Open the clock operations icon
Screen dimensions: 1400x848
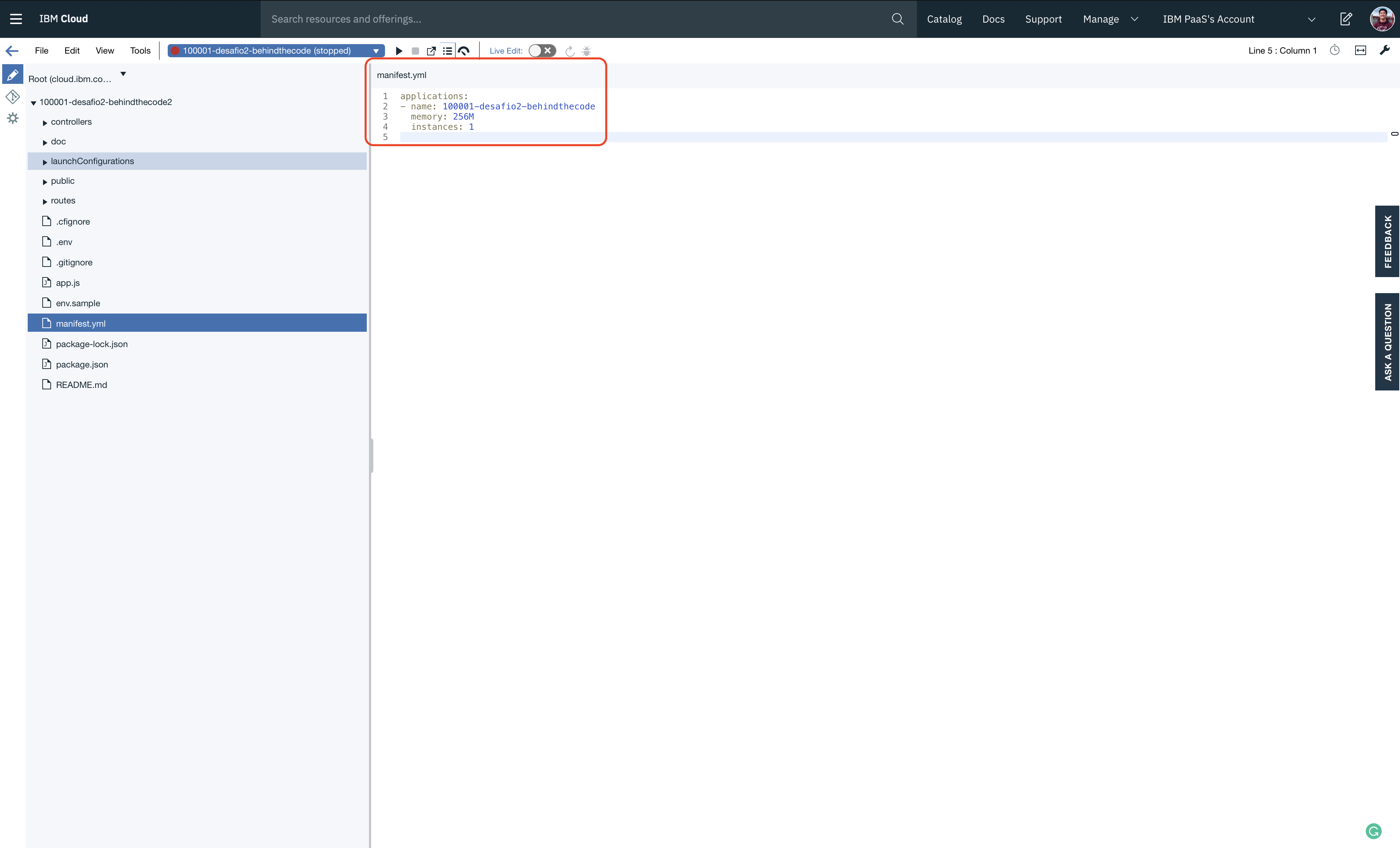tap(1335, 51)
